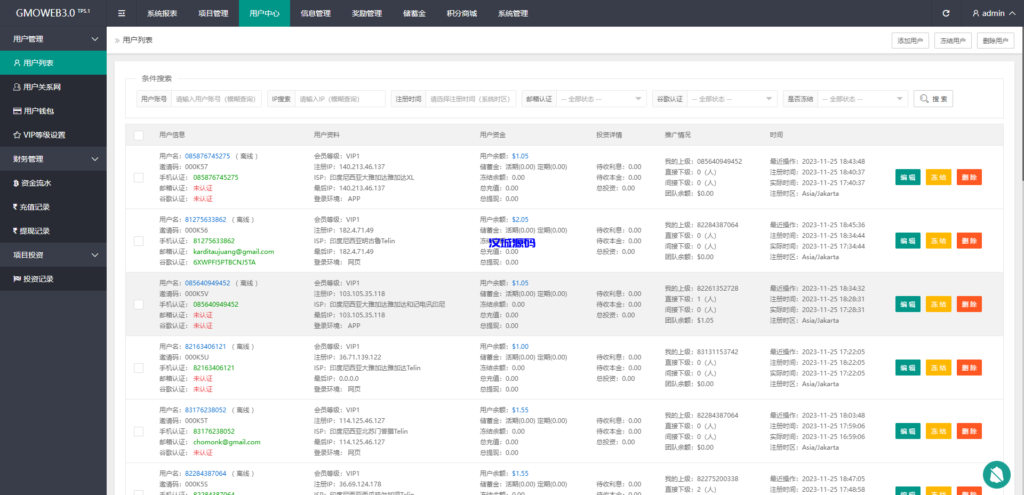Click the floating green chat icon
Viewport: 1024px width, 495px height.
click(996, 473)
